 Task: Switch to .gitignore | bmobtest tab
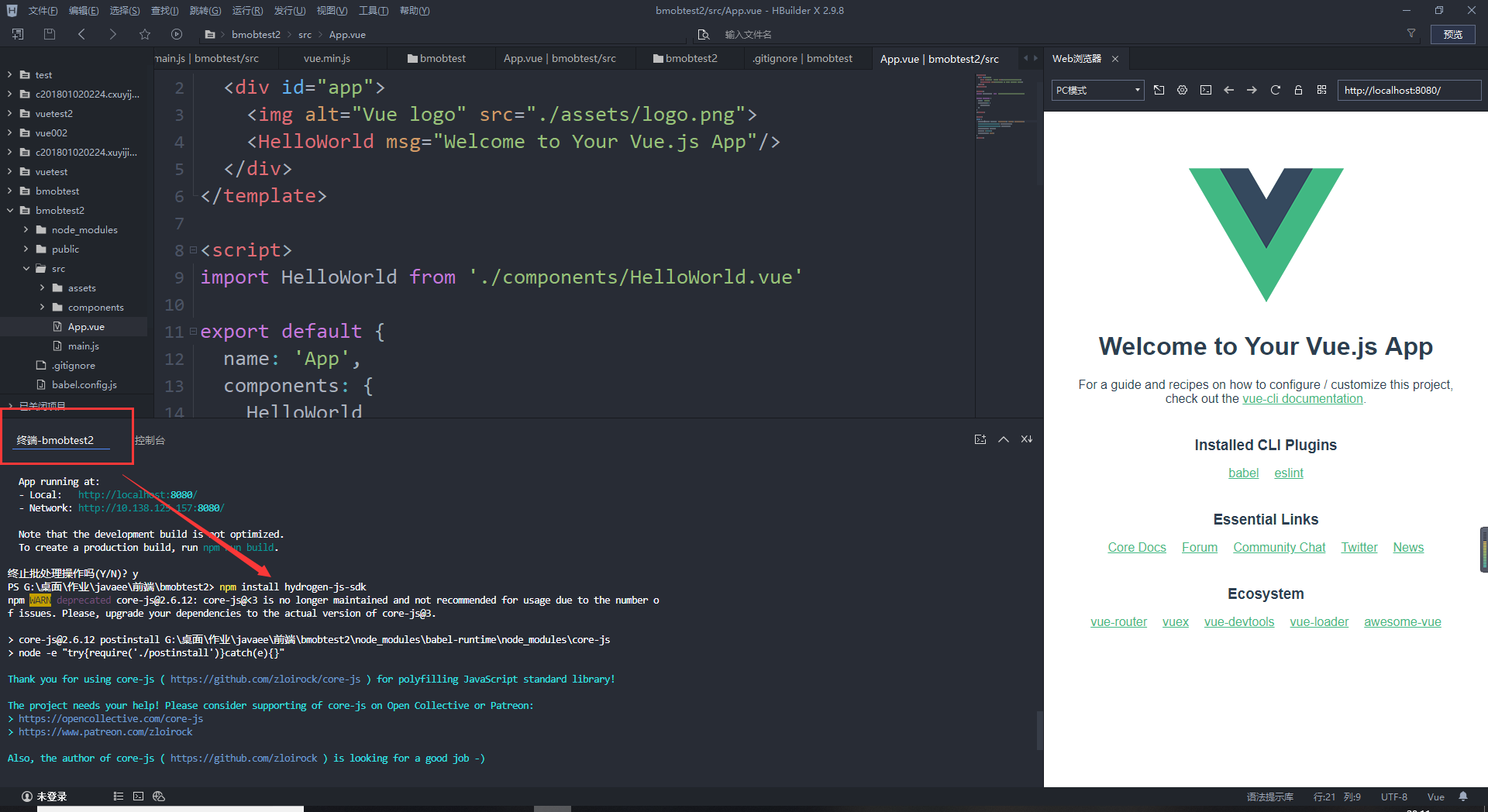[802, 58]
